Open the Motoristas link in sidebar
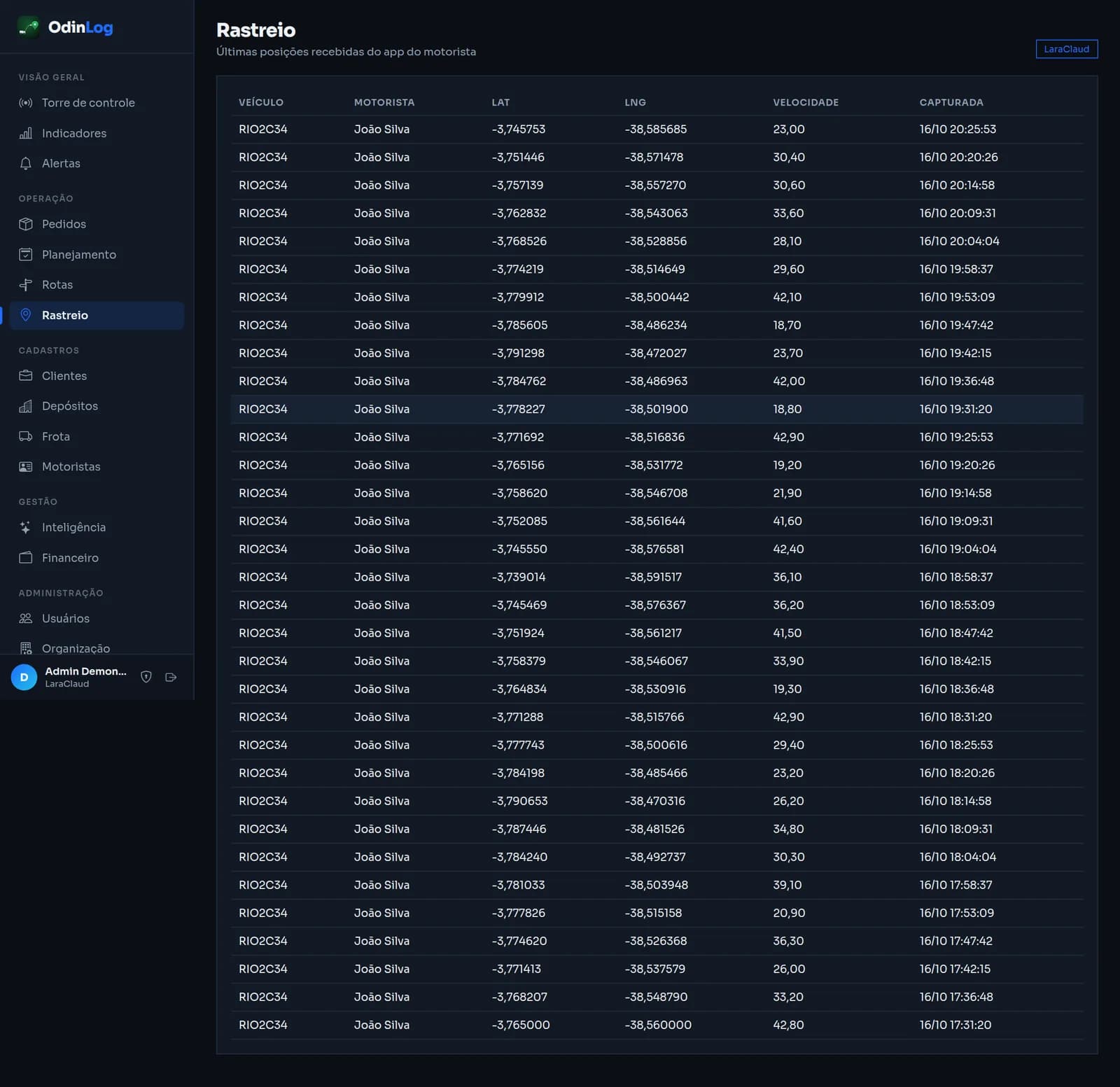 pyautogui.click(x=97, y=467)
